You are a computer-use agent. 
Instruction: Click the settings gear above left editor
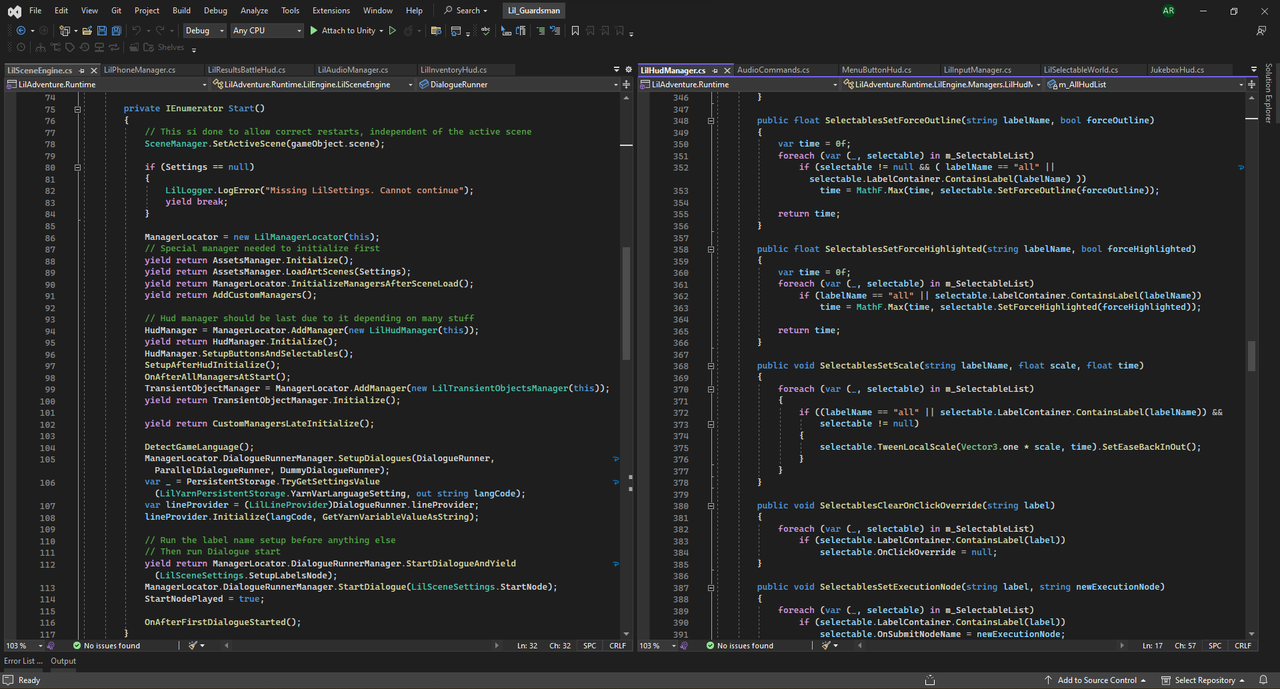627,70
